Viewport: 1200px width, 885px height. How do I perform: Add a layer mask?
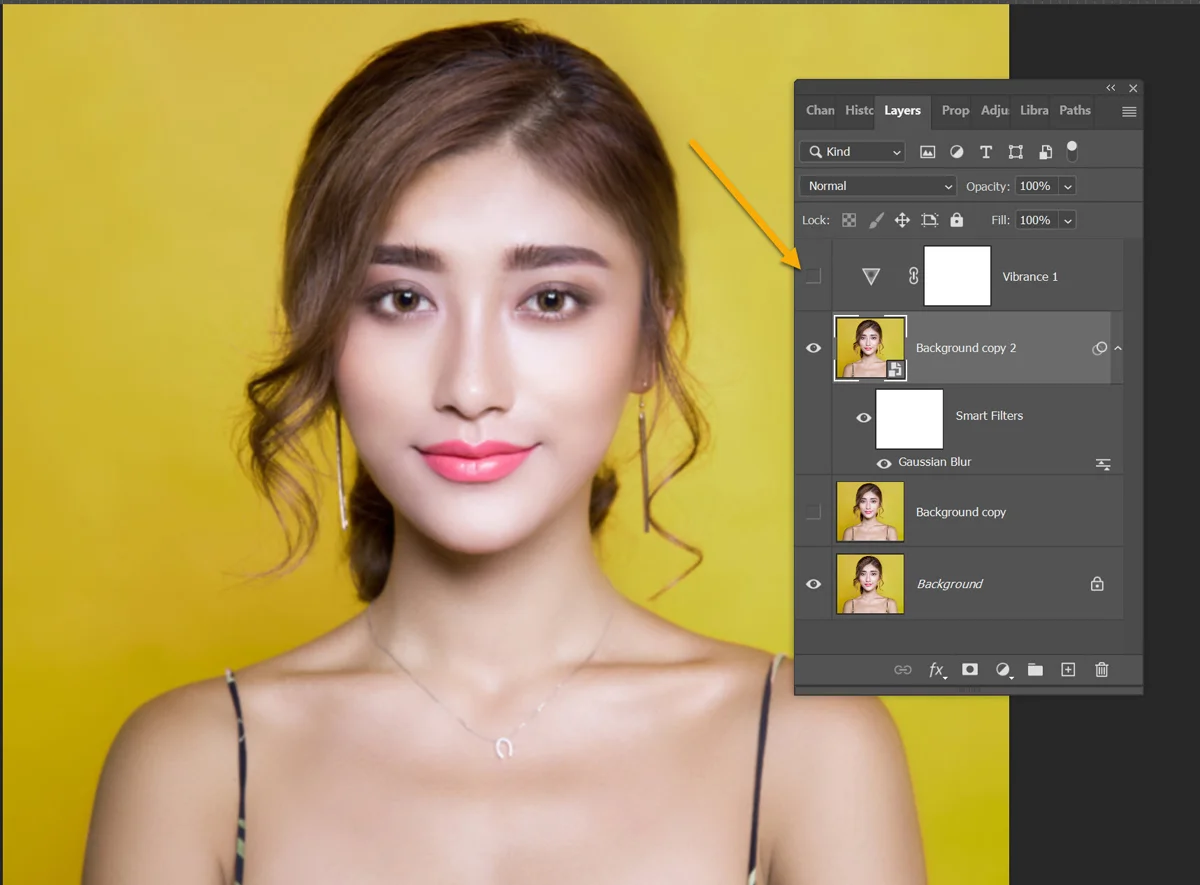point(970,670)
